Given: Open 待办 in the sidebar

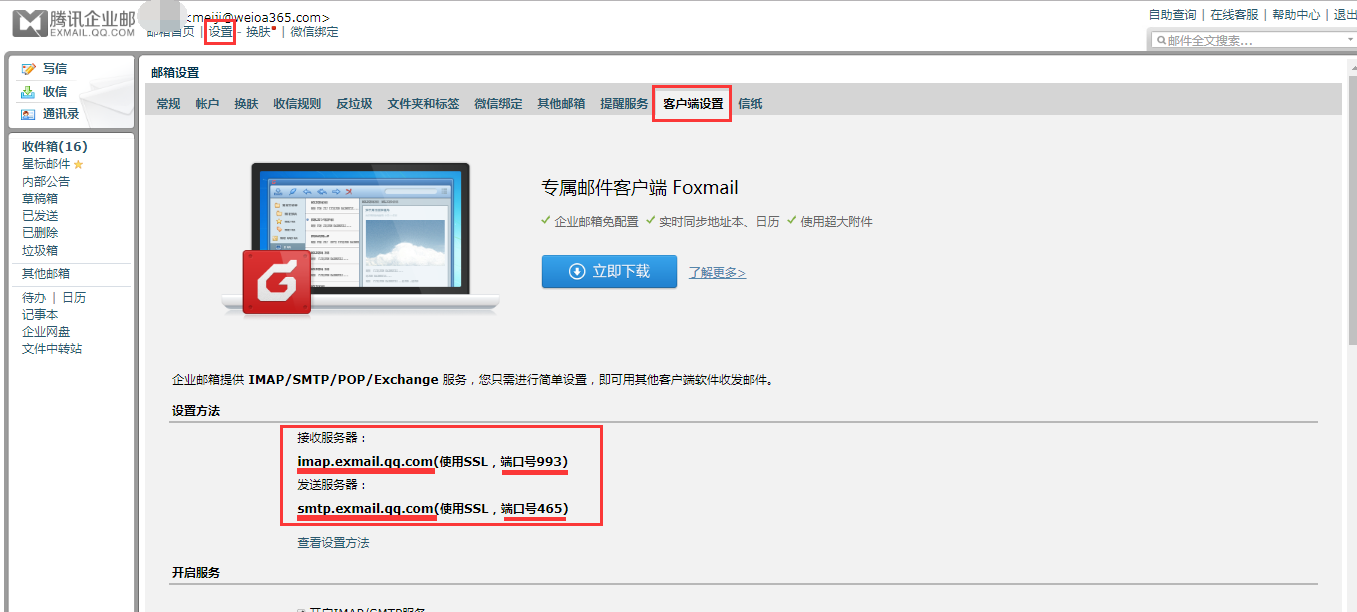Looking at the screenshot, I should 34,298.
